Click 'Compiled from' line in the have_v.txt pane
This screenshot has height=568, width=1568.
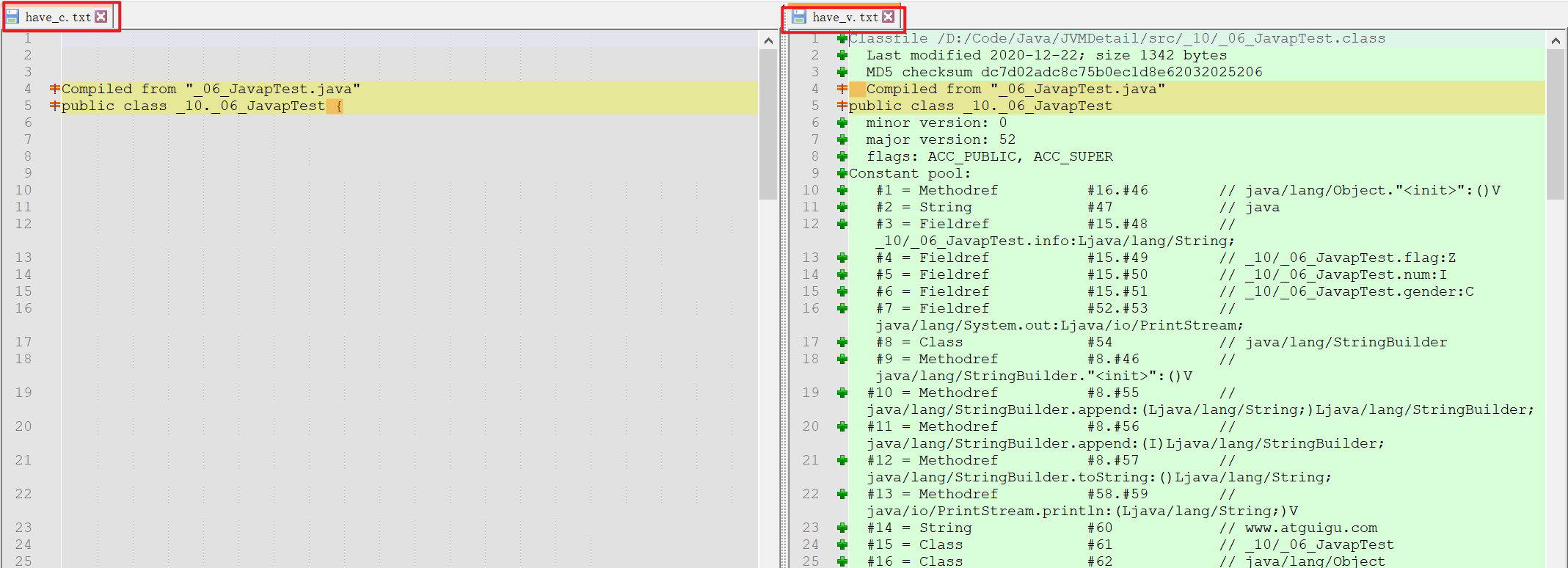click(1015, 89)
